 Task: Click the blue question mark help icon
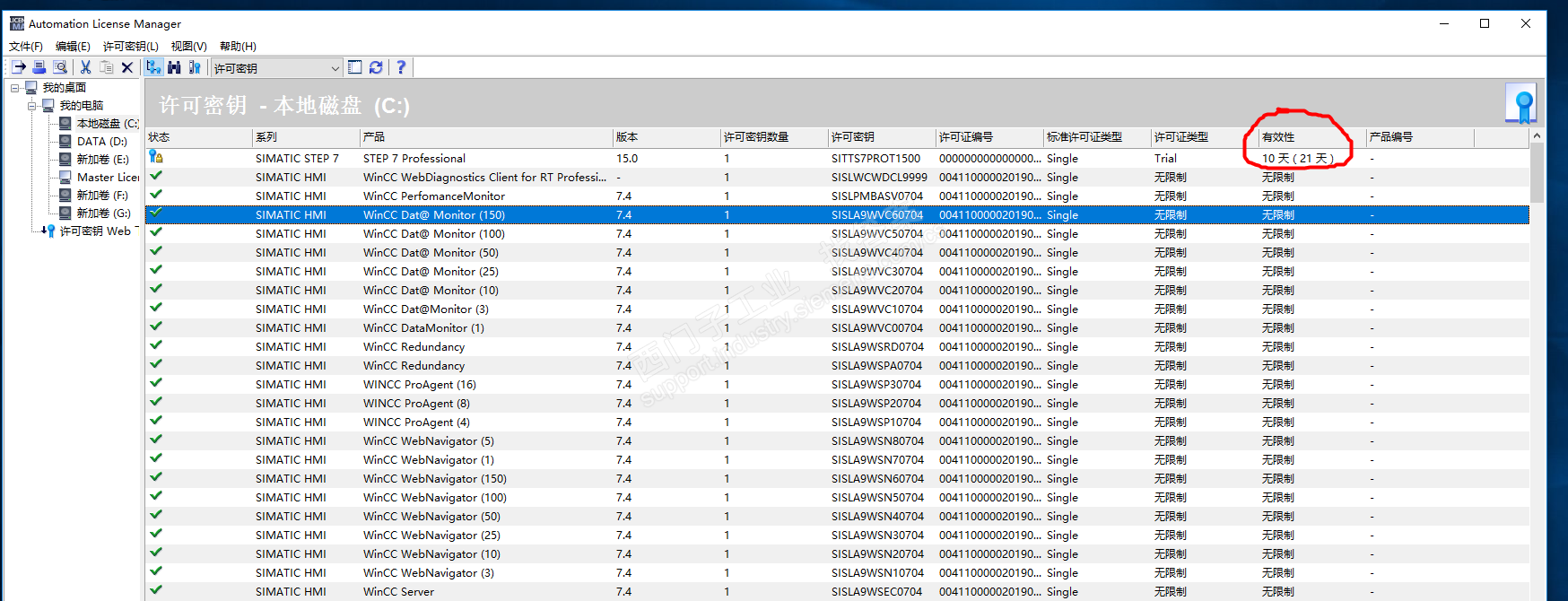(401, 67)
